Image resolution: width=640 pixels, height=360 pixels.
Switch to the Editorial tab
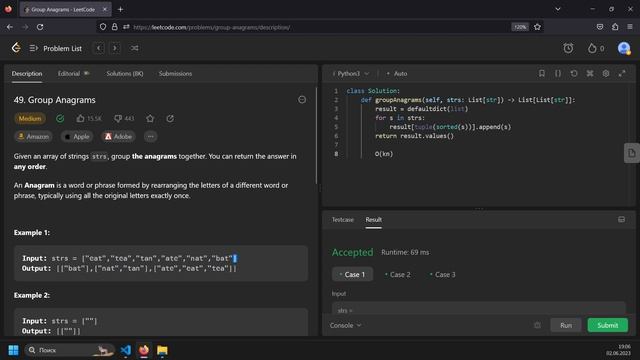coord(73,73)
